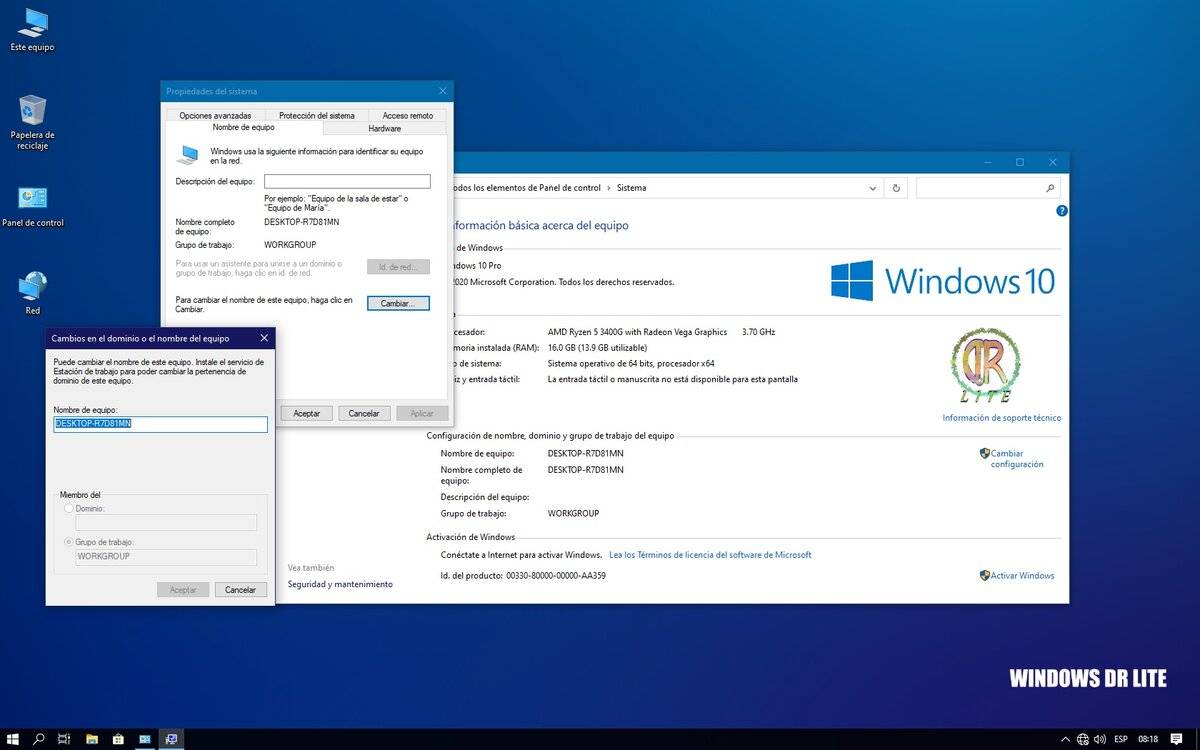The image size is (1200, 750).
Task: Switch to the Protección del sistema tab
Action: [x=316, y=116]
